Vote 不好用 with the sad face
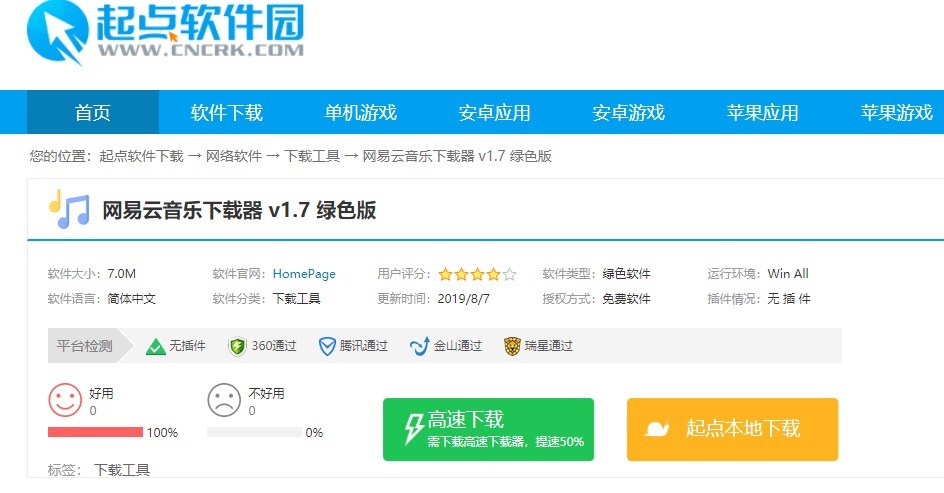944x493 pixels. [224, 400]
